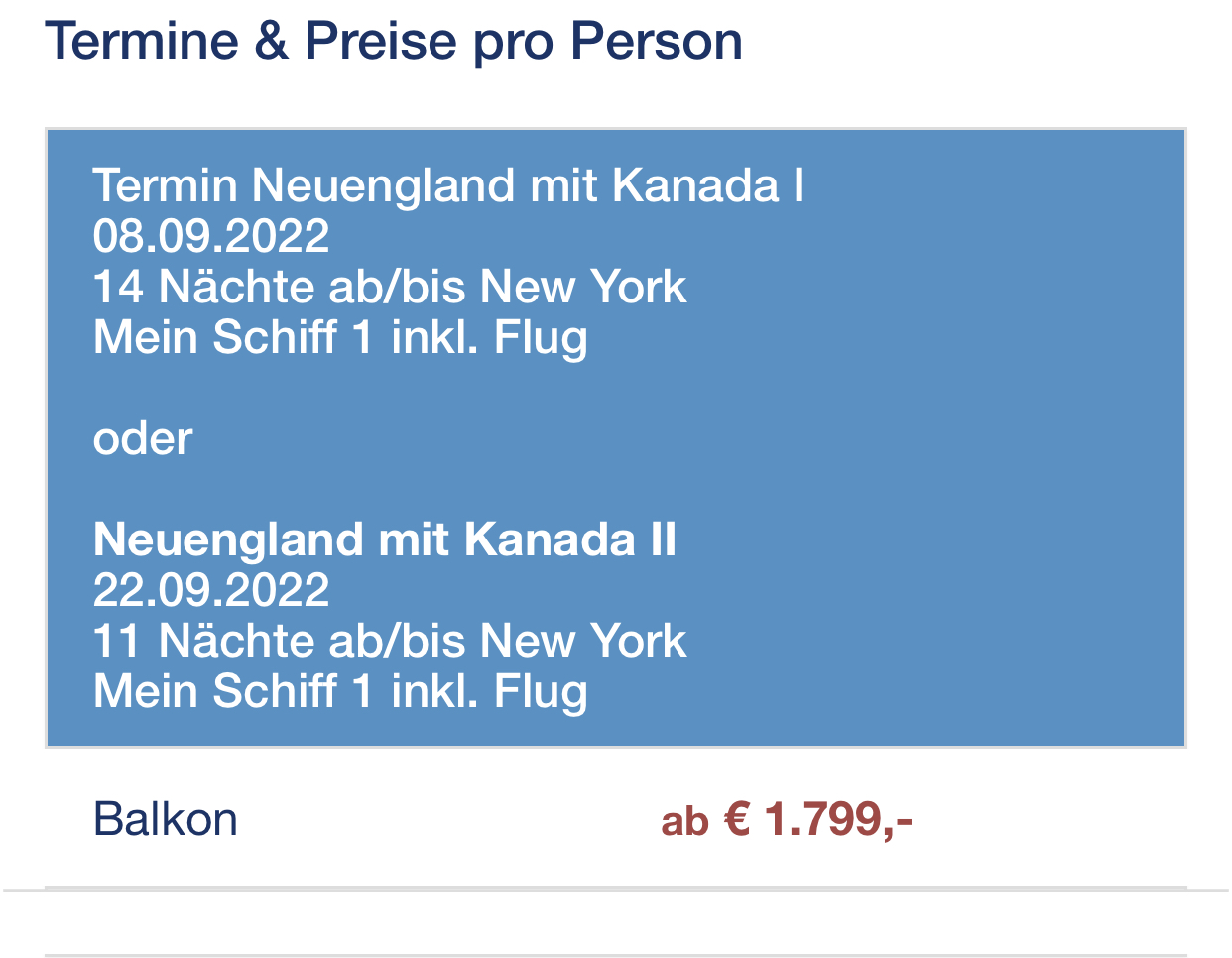Click the 'Termine & Preise pro Person' heading
The width and height of the screenshot is (1232, 958).
click(x=394, y=42)
